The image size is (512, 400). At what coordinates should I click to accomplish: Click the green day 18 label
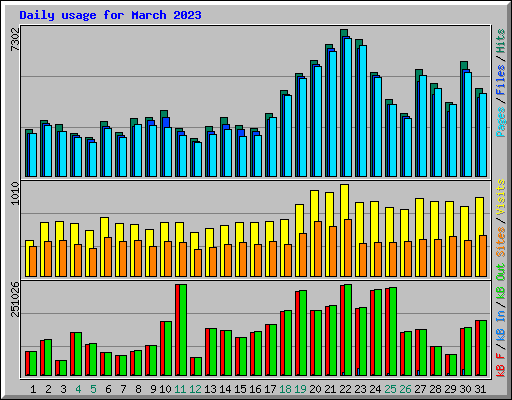point(285,389)
